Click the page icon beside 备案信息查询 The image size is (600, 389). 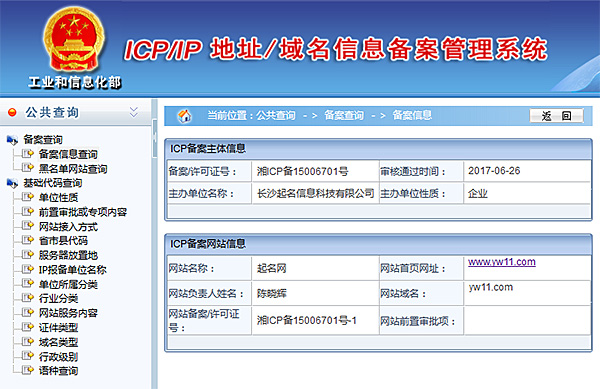tap(28, 153)
